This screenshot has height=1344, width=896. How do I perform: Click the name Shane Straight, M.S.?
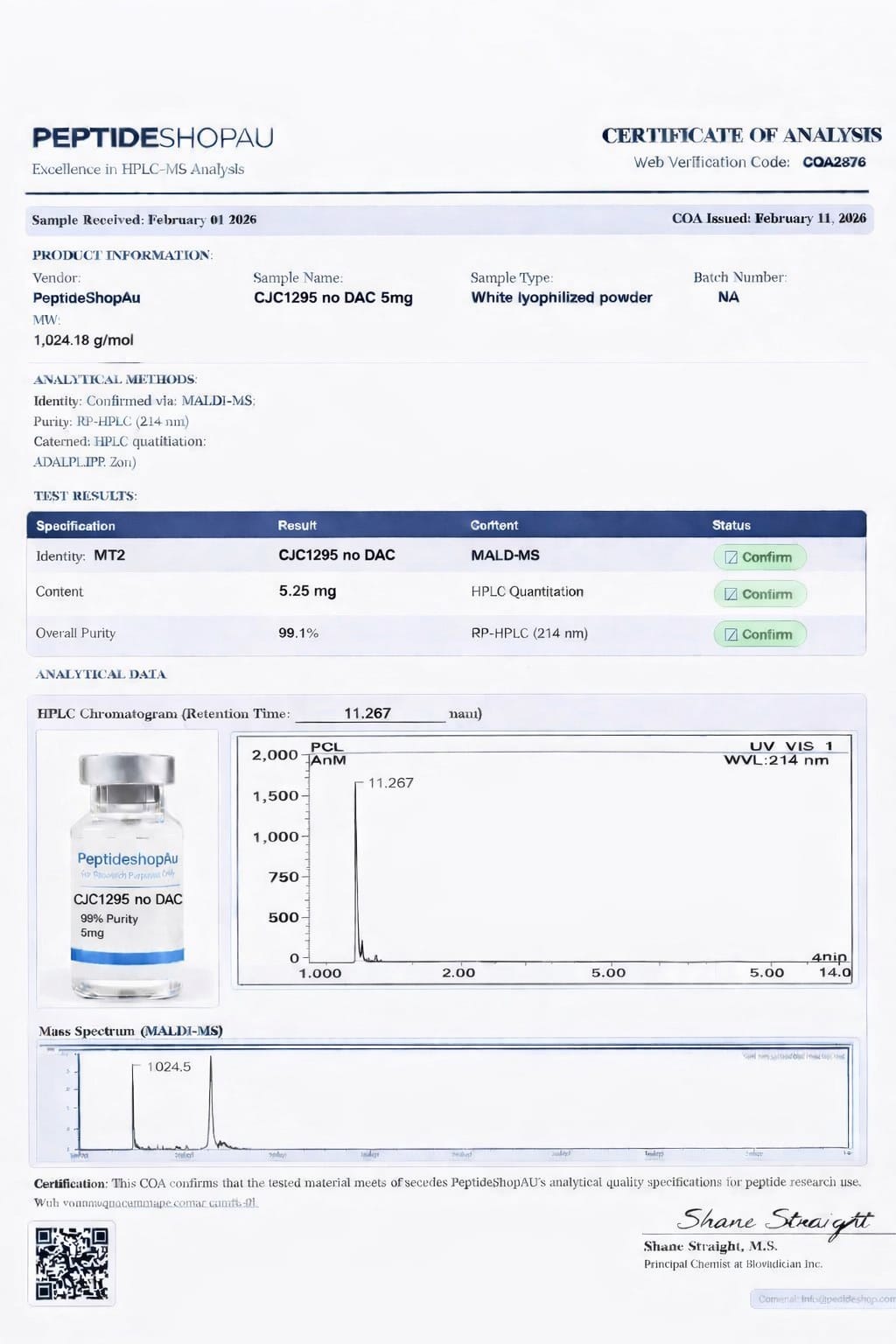[710, 1246]
